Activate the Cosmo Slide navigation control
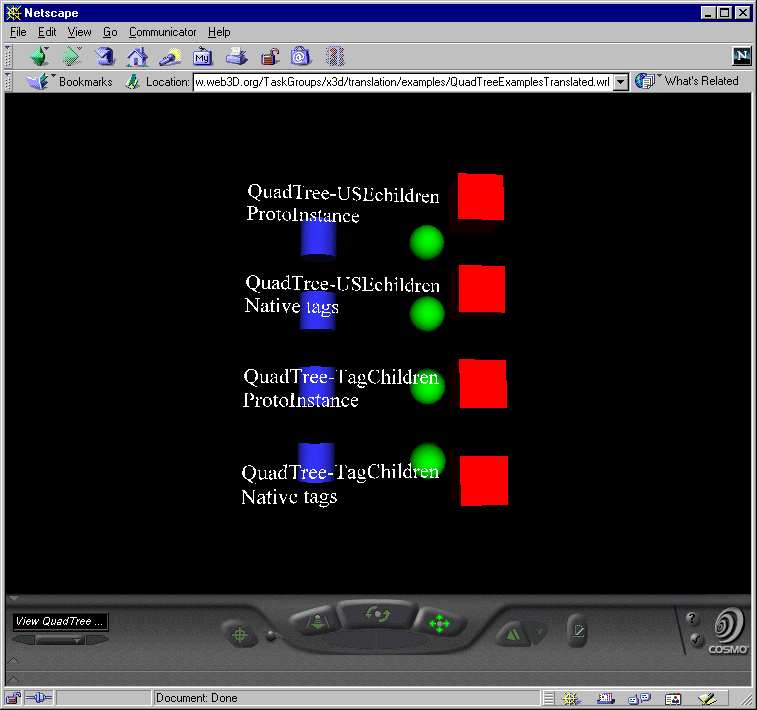The width and height of the screenshot is (757, 710). click(x=438, y=623)
